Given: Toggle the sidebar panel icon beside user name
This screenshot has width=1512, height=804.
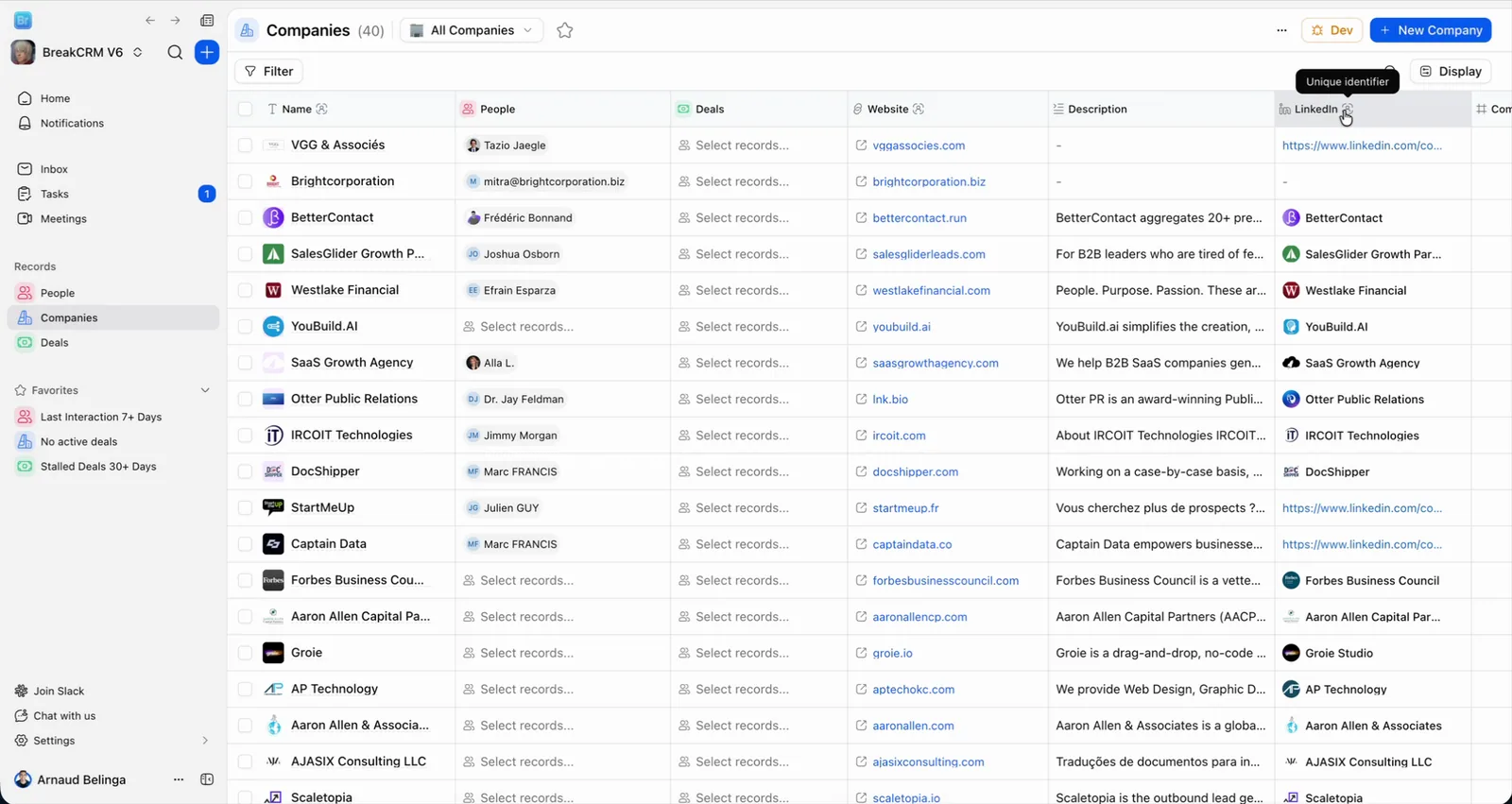Looking at the screenshot, I should 207,779.
